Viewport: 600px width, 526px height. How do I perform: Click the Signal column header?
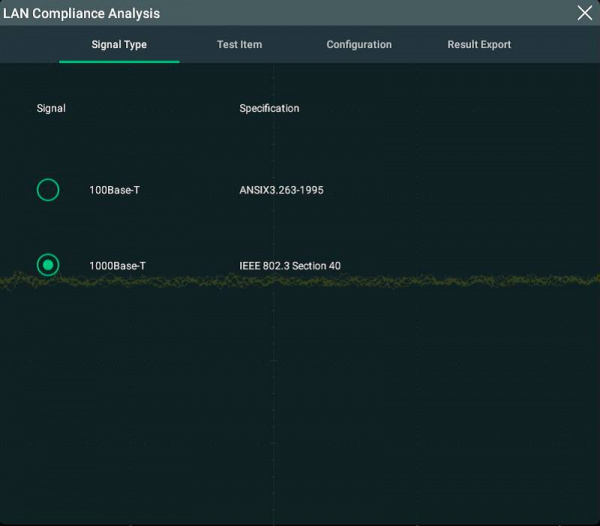tap(51, 108)
